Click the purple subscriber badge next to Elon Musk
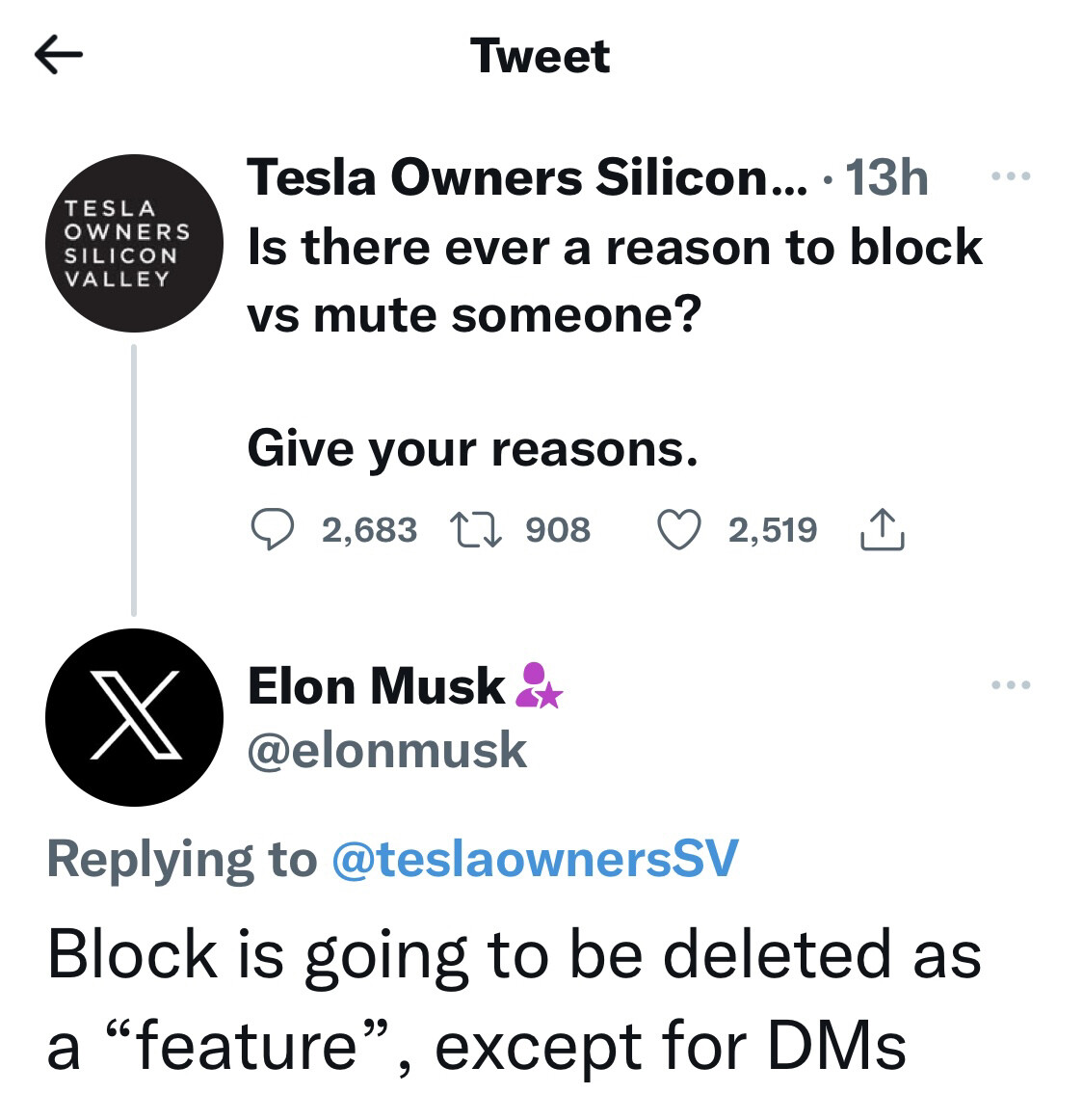The width and height of the screenshot is (1083, 1120). tap(539, 685)
